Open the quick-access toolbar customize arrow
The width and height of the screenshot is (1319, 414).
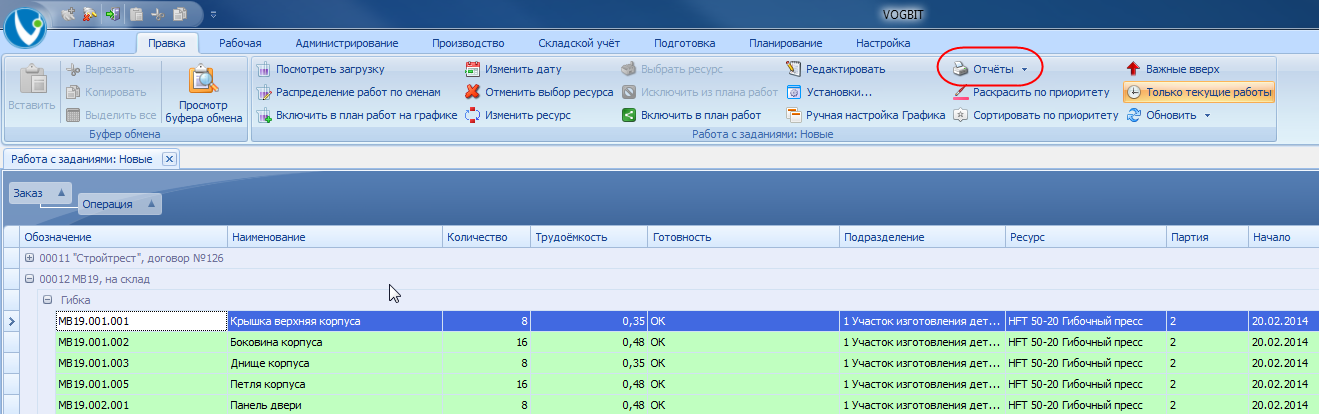[x=213, y=15]
